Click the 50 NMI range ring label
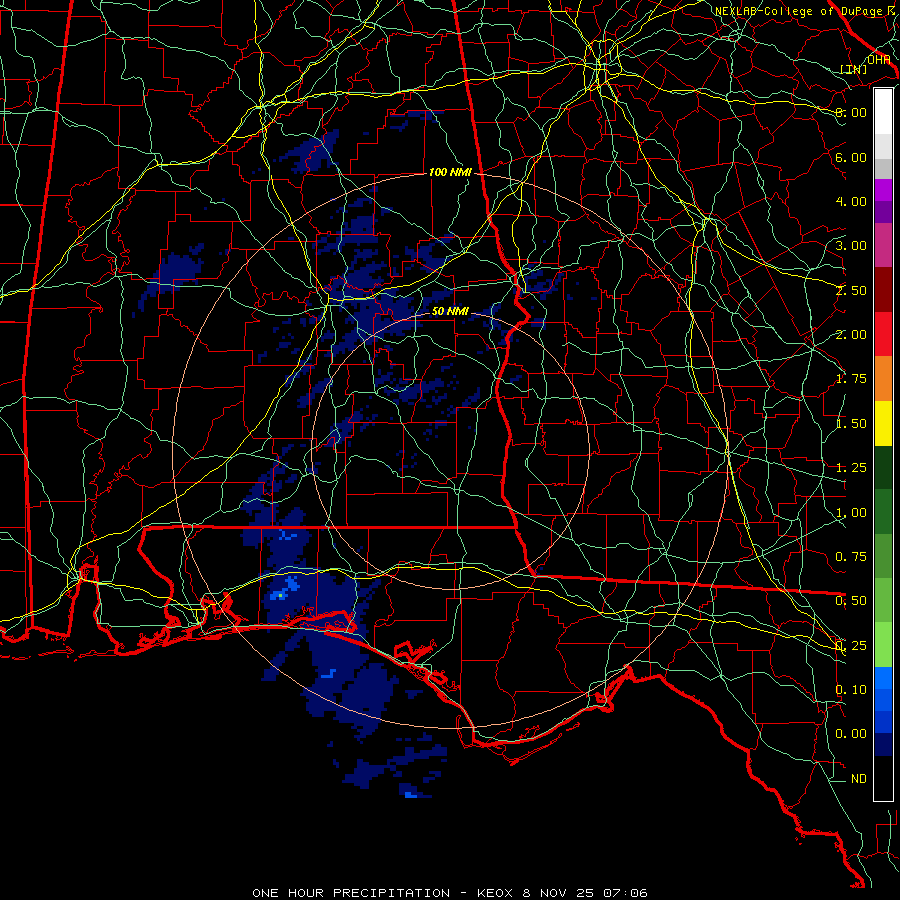900x900 pixels. point(450,311)
